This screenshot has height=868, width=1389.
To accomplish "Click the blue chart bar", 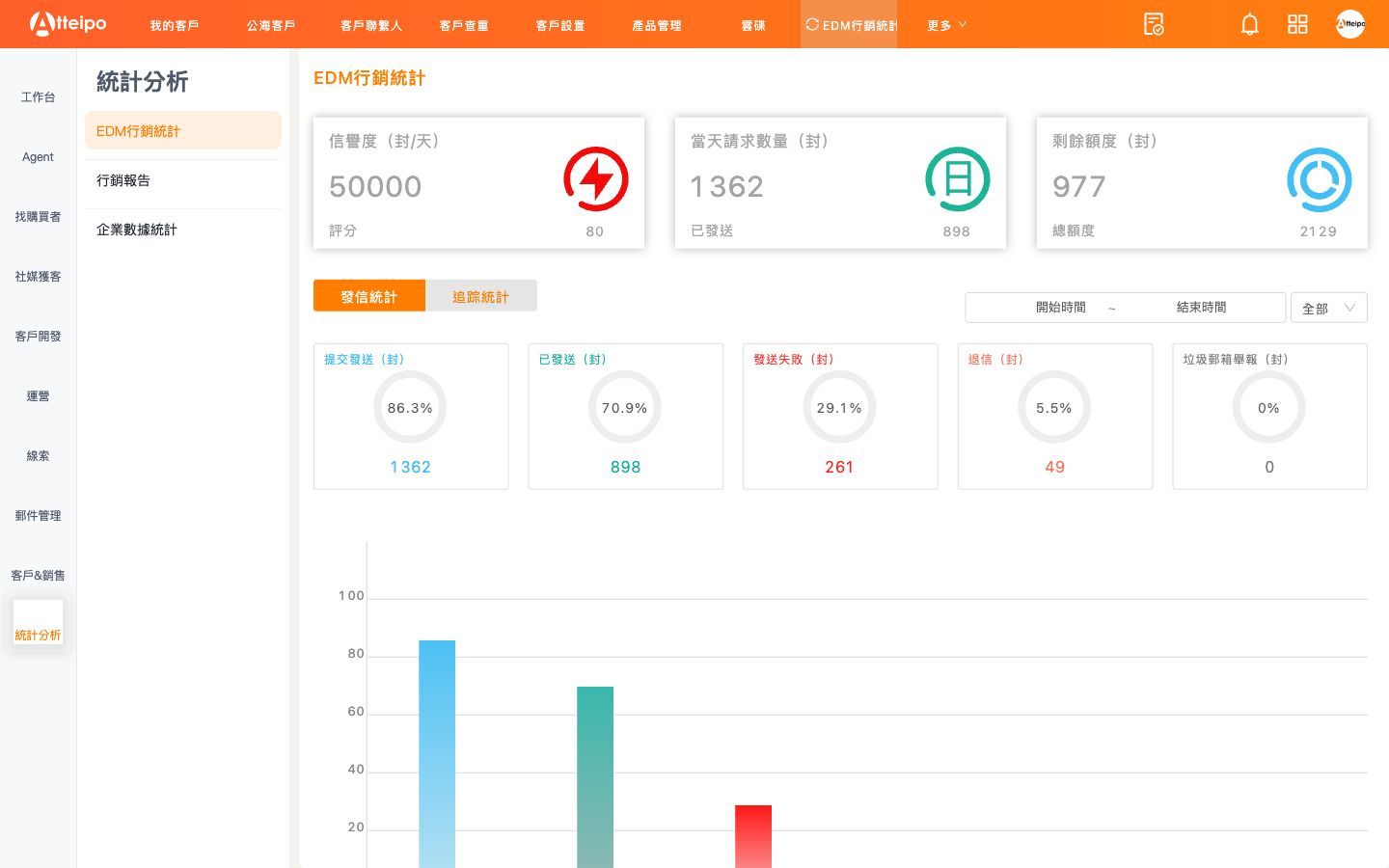I will pyautogui.click(x=437, y=754).
